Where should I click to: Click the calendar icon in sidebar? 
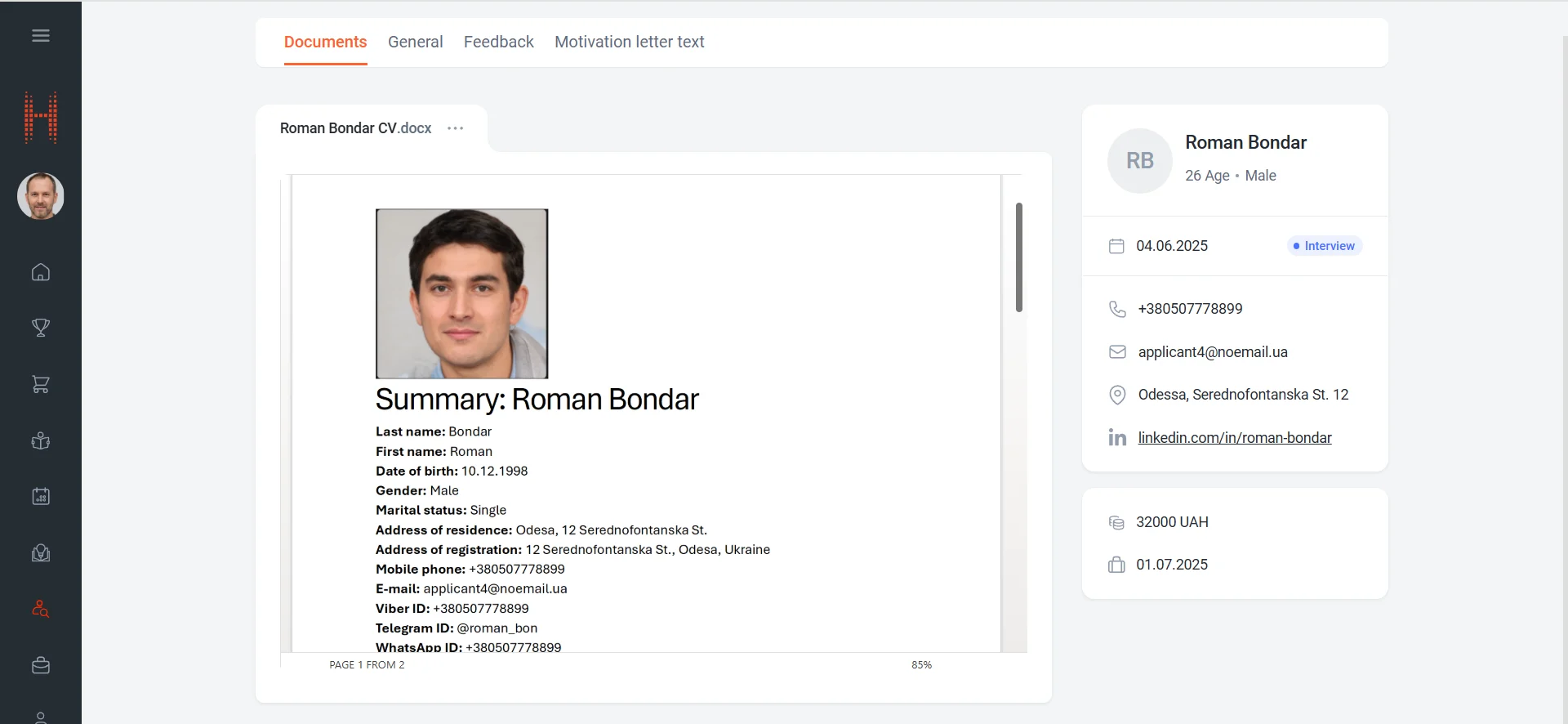pos(41,496)
